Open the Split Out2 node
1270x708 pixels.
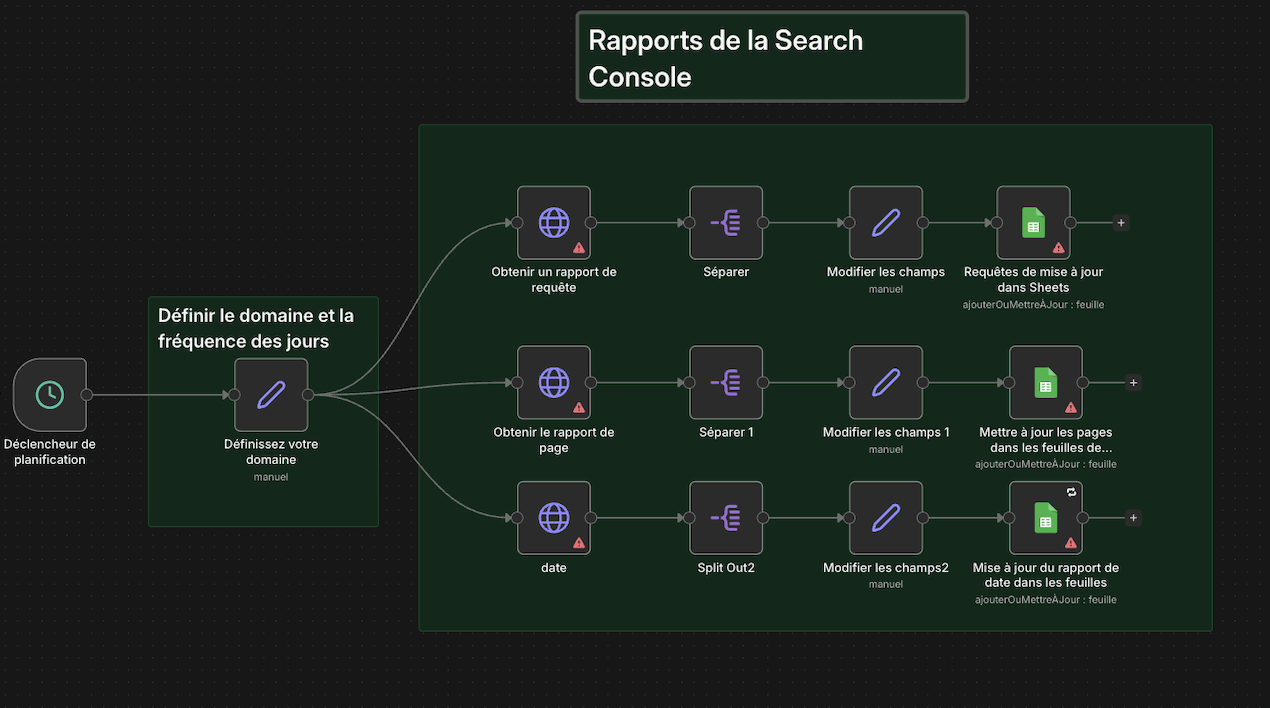[726, 518]
